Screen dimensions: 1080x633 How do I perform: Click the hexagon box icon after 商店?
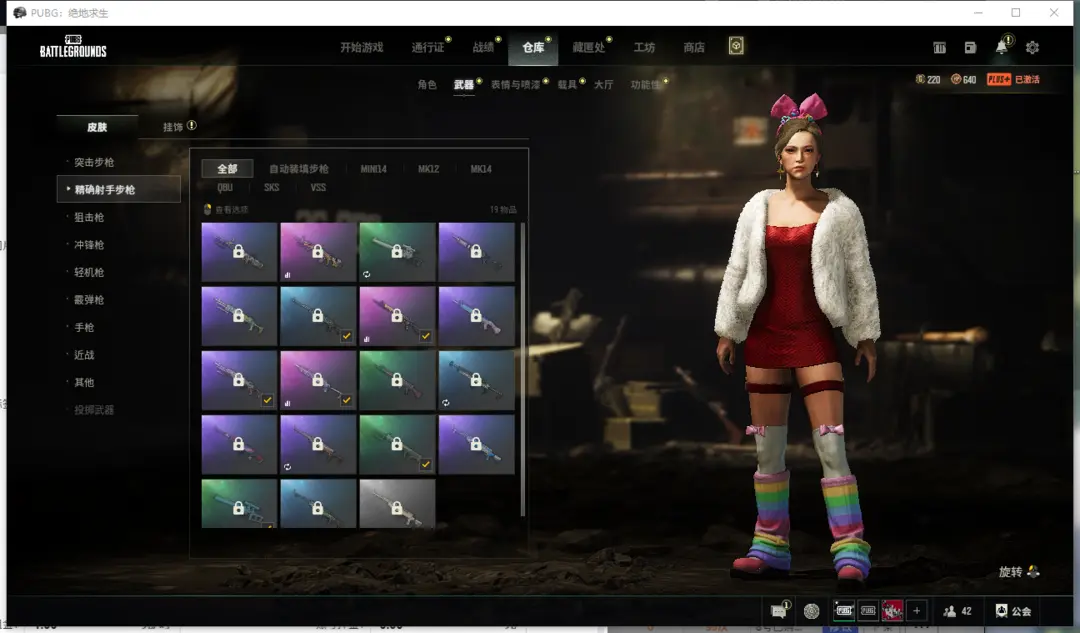click(x=736, y=46)
